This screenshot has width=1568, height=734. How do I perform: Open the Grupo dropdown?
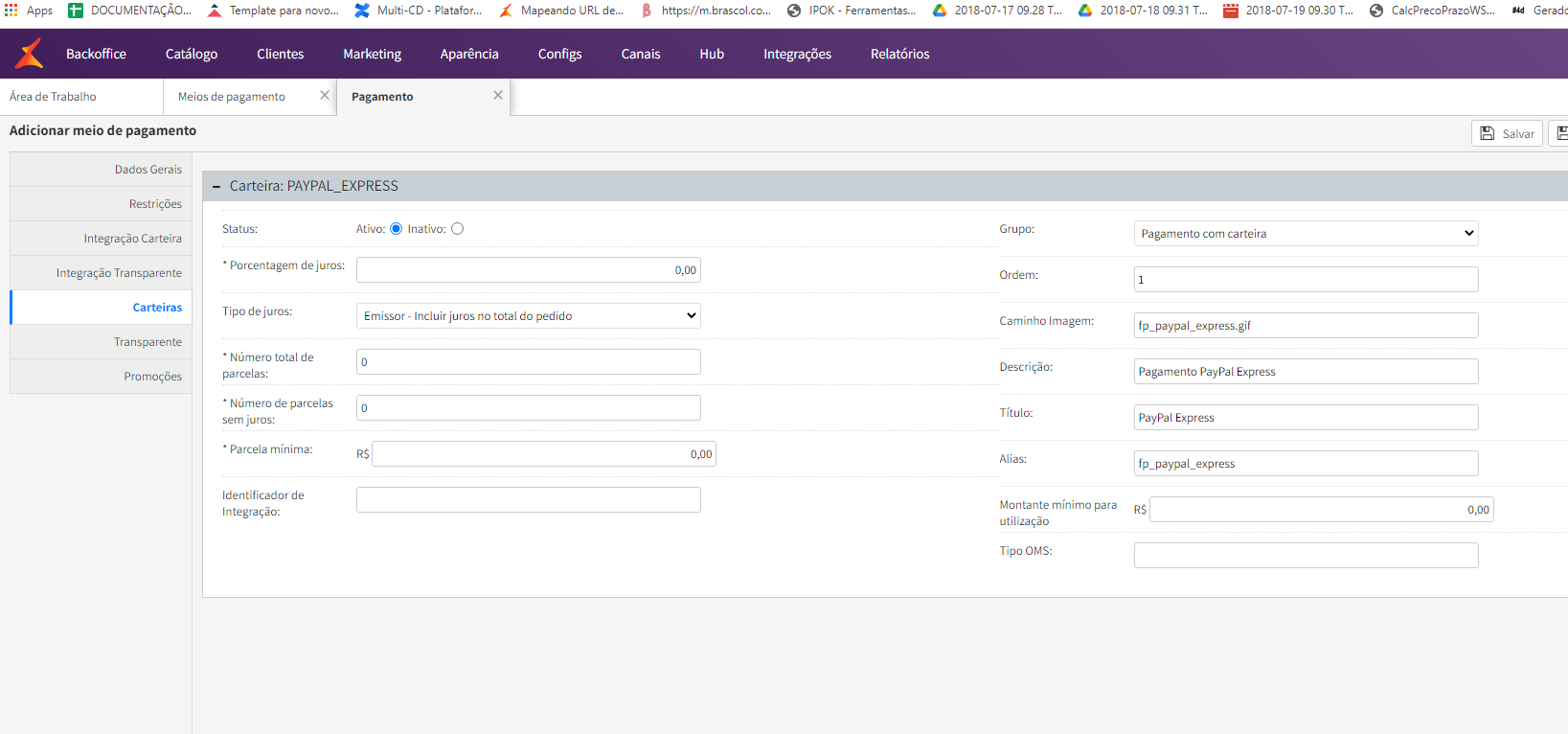tap(1307, 234)
